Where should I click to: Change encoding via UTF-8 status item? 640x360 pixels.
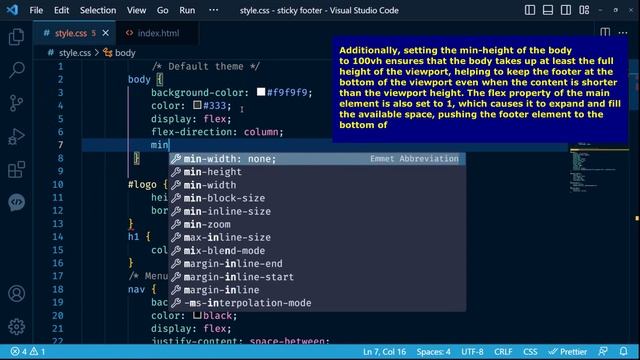pos(472,351)
